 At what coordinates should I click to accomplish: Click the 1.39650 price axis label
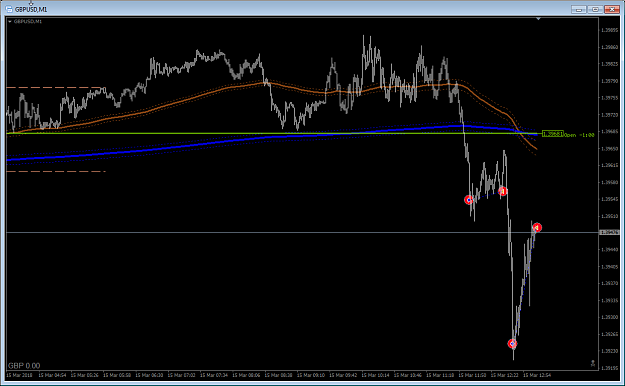pyautogui.click(x=610, y=149)
